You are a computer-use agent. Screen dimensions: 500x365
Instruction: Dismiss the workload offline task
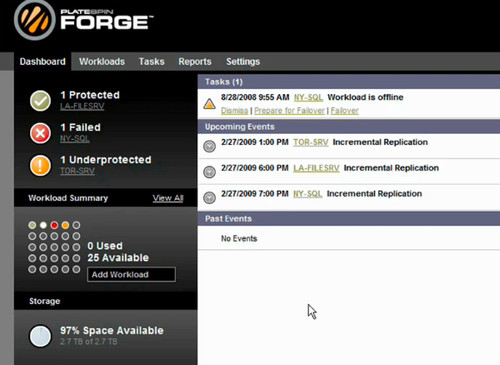click(234, 111)
